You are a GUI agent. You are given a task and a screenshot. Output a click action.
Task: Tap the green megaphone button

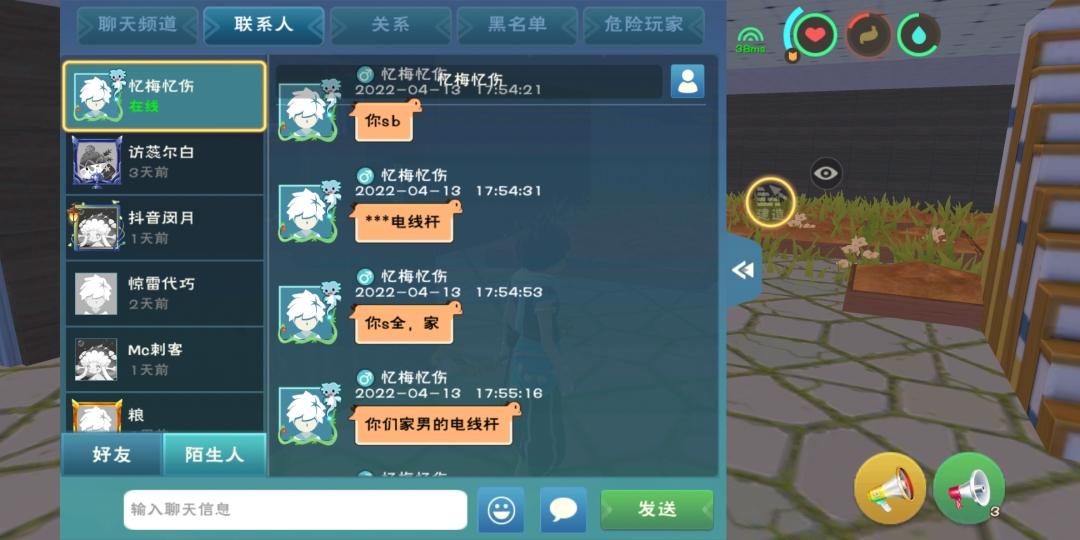(969, 488)
